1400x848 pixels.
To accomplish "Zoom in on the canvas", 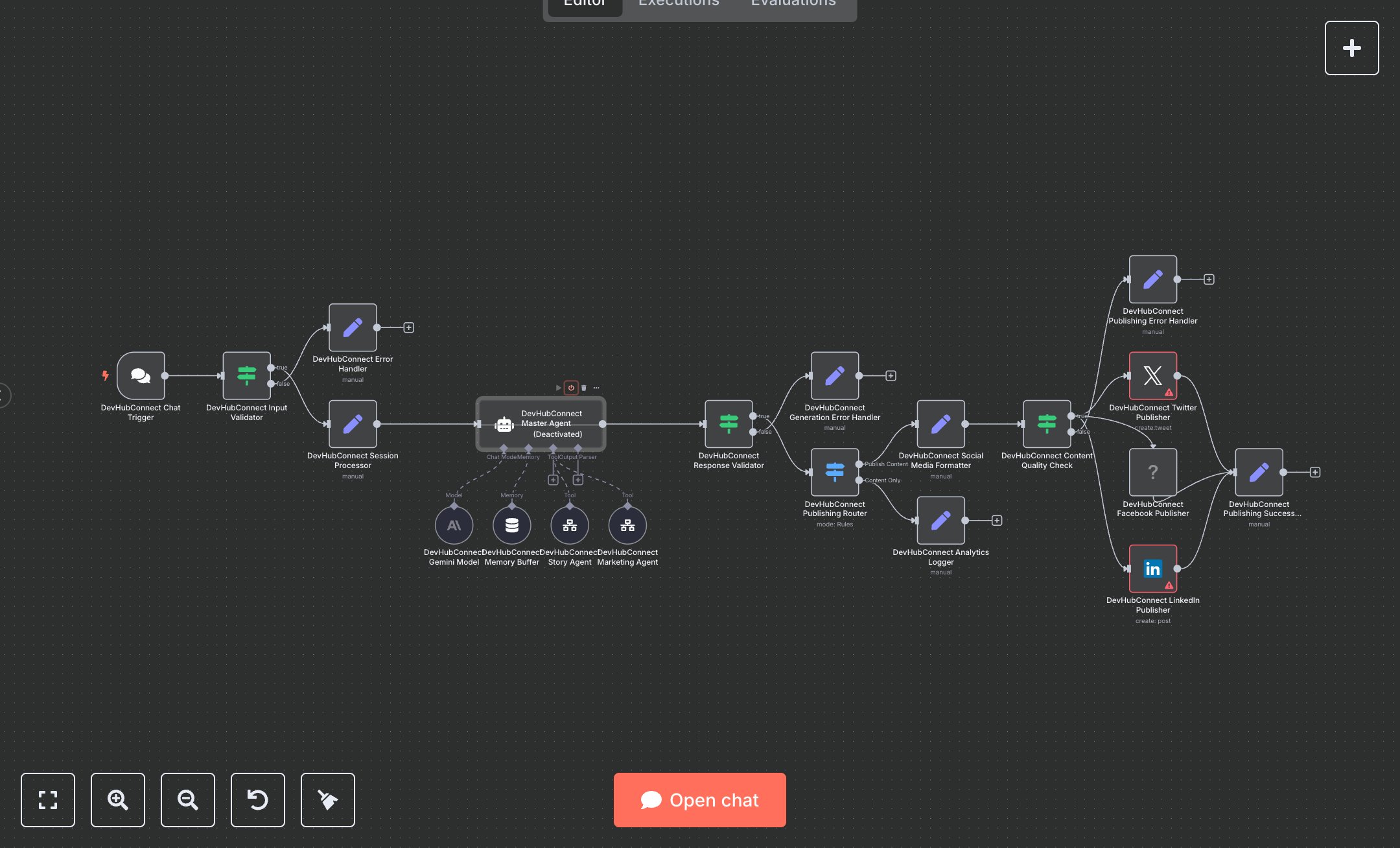I will tap(118, 799).
